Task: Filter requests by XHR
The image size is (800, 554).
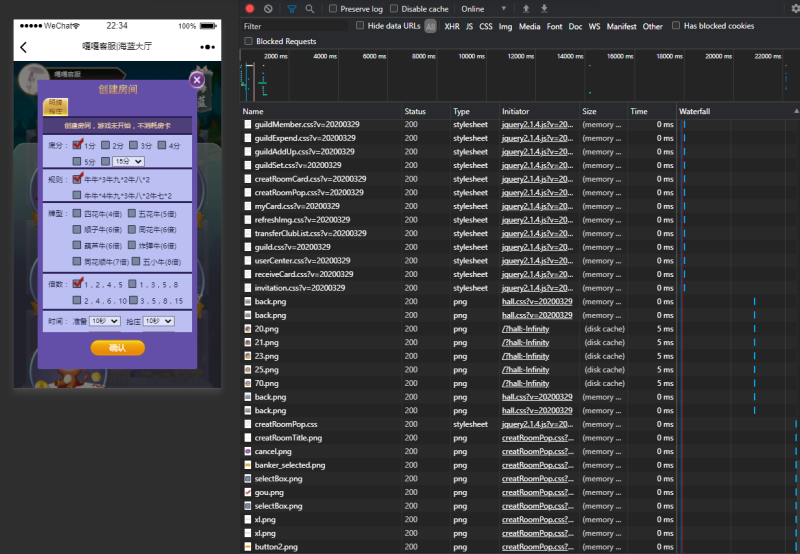Action: click(x=452, y=27)
